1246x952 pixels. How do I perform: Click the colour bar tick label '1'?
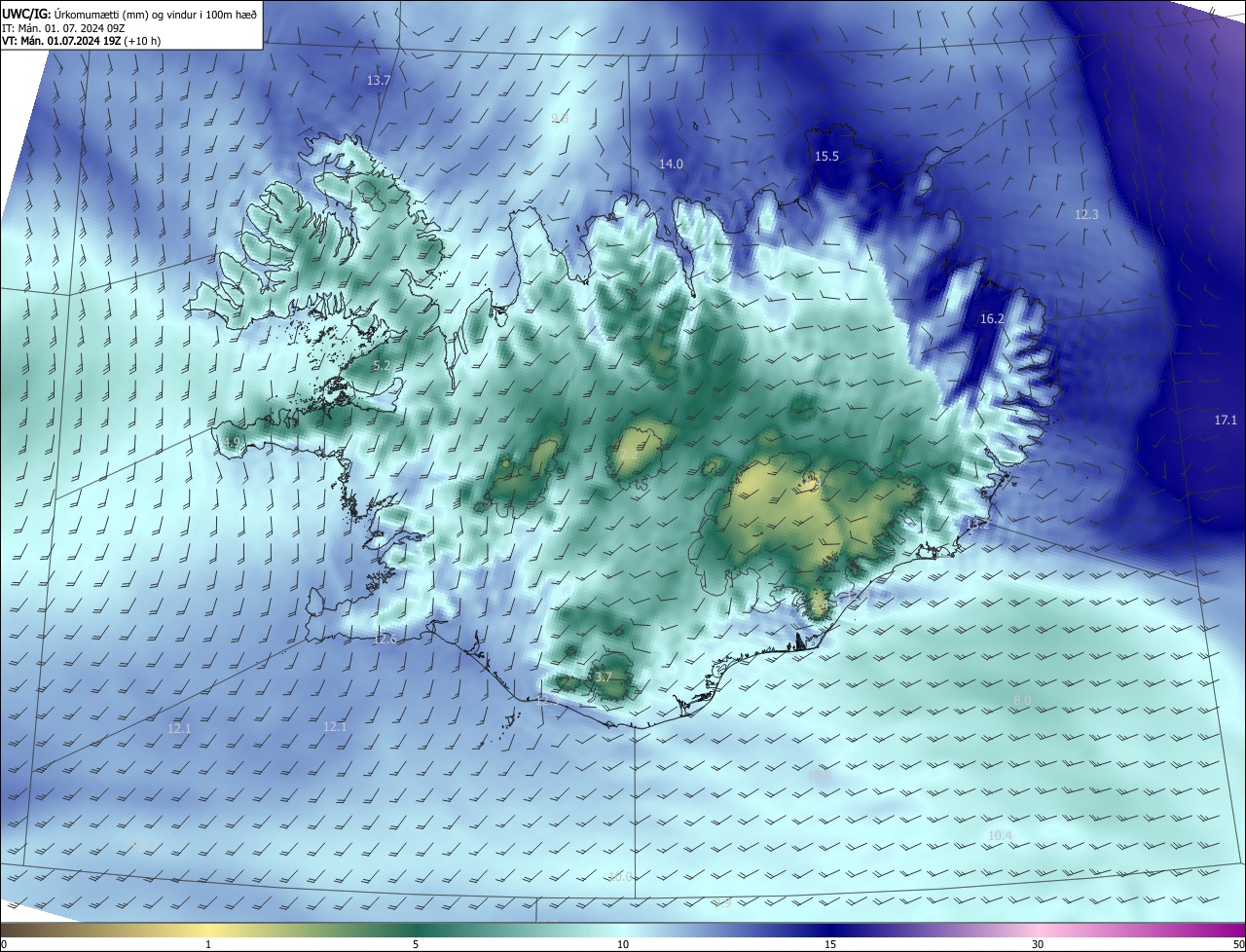point(208,944)
